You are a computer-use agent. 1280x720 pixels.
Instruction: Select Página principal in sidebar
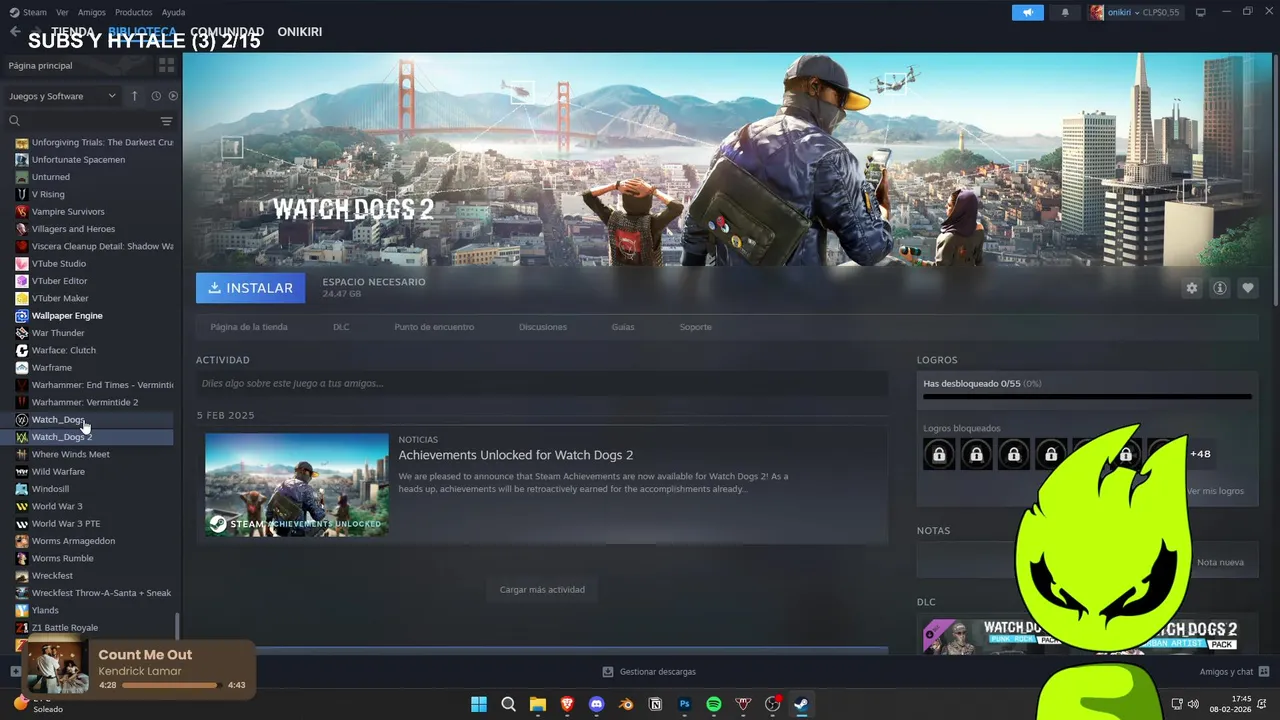(40, 65)
